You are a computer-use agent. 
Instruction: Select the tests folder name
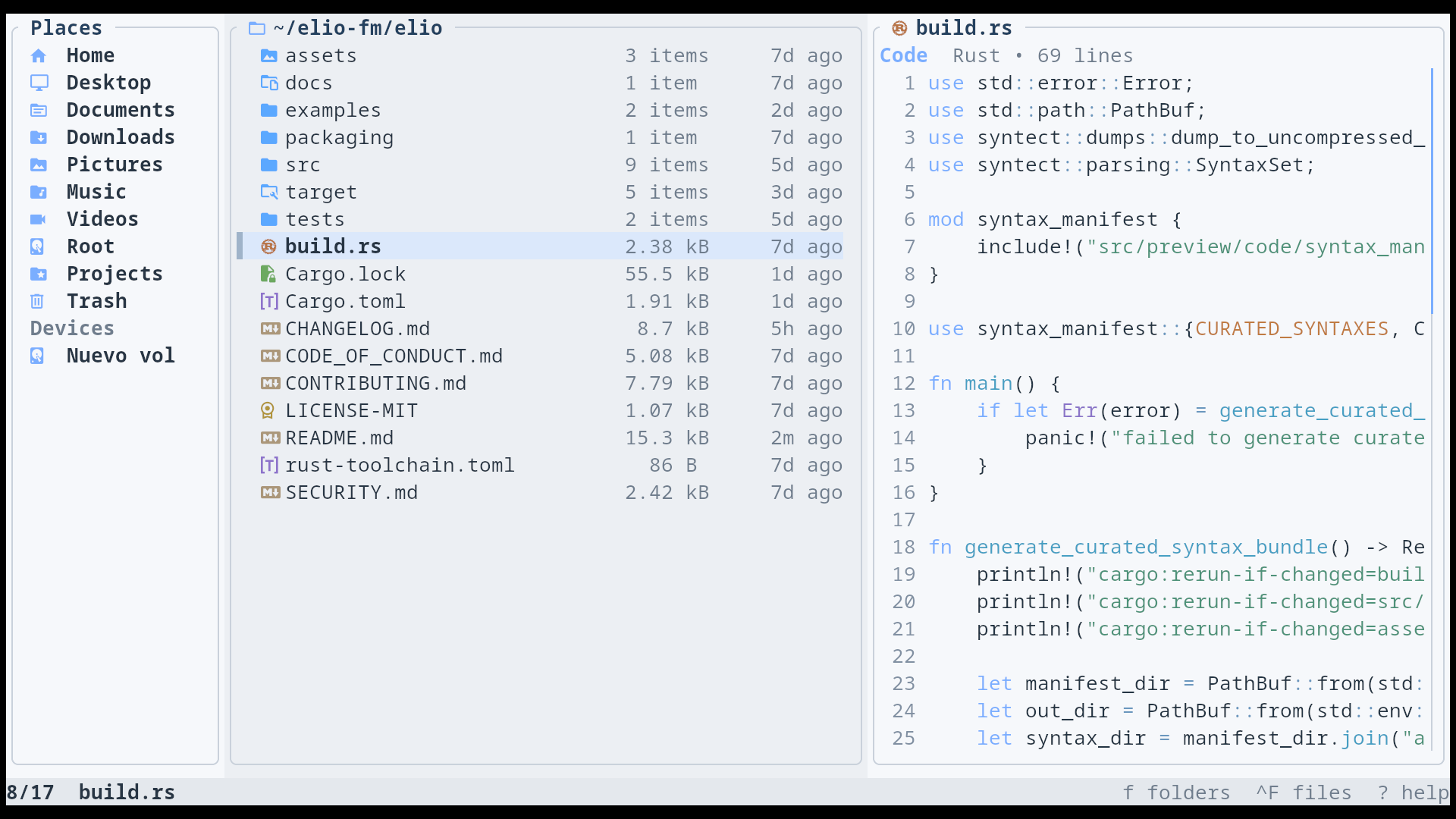point(315,220)
